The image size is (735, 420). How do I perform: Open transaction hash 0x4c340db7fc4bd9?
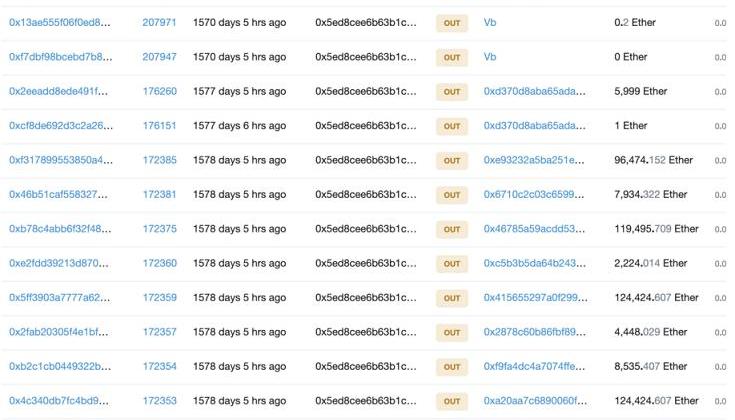pyautogui.click(x=60, y=401)
